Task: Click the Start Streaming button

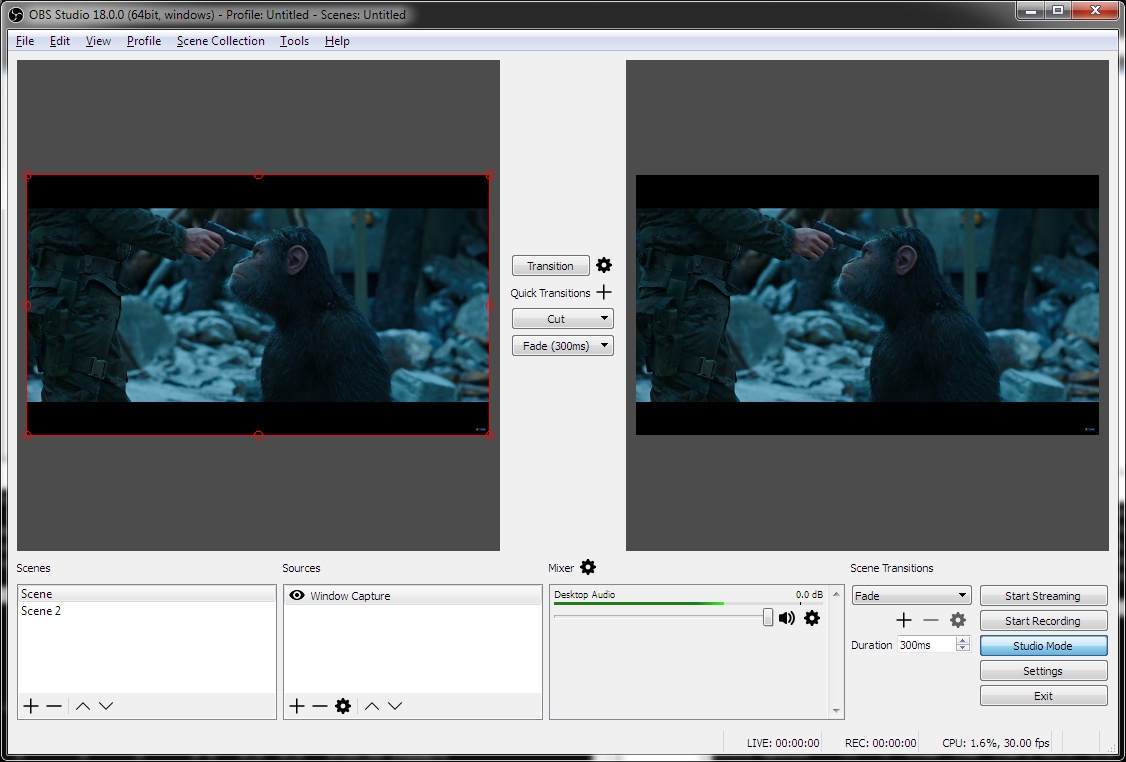Action: coord(1043,594)
